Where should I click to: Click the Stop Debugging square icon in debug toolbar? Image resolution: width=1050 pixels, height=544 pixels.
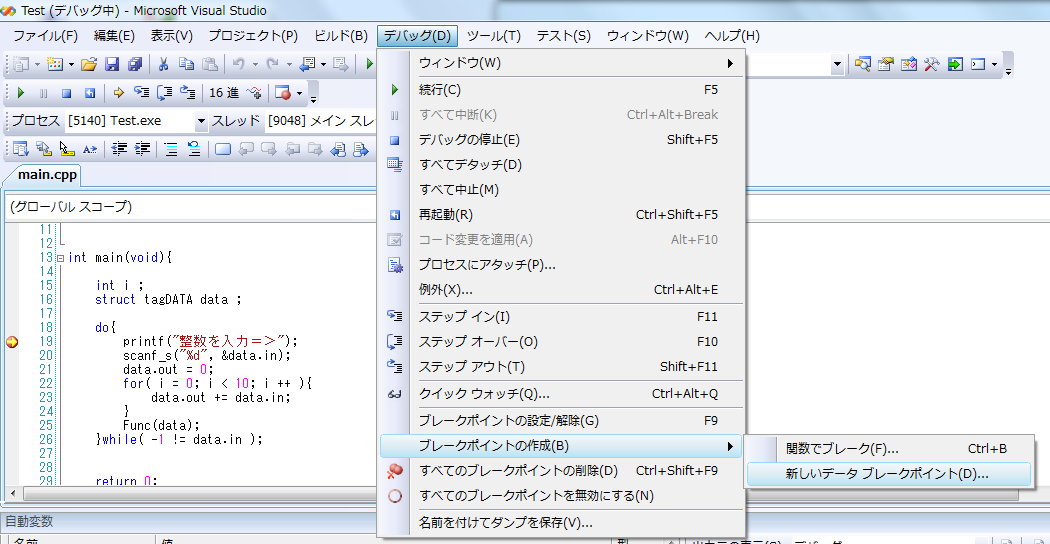(66, 93)
